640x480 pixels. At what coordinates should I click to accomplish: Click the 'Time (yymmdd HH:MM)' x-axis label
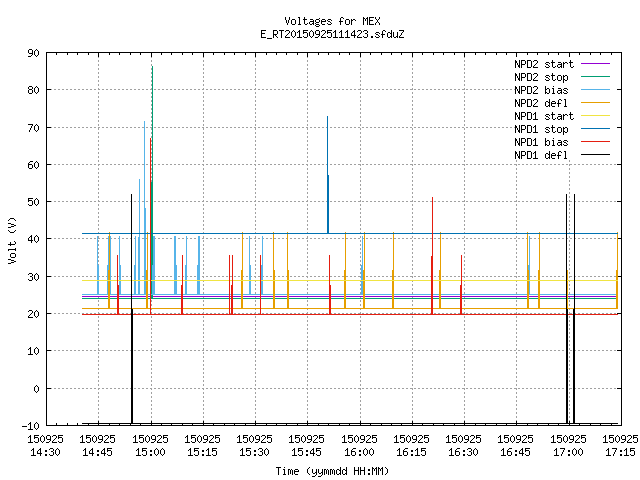(x=332, y=471)
